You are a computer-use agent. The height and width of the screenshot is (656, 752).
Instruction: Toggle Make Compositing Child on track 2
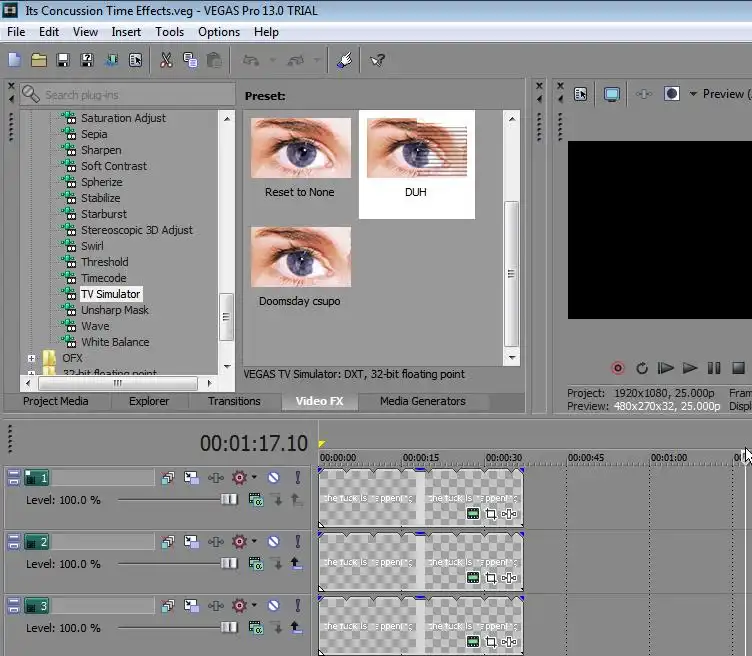click(295, 563)
